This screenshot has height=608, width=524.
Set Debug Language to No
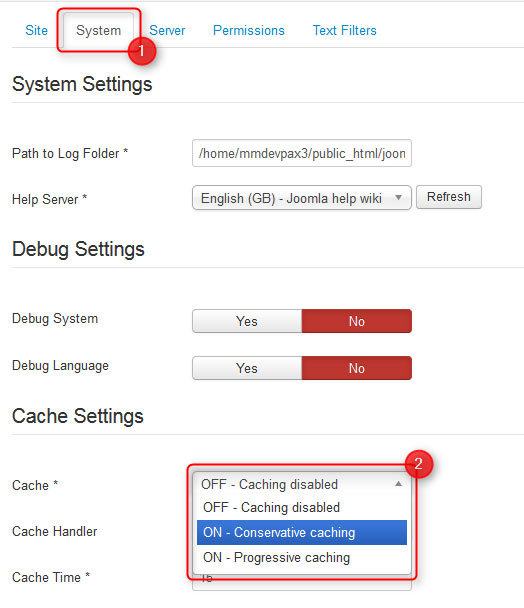[357, 368]
